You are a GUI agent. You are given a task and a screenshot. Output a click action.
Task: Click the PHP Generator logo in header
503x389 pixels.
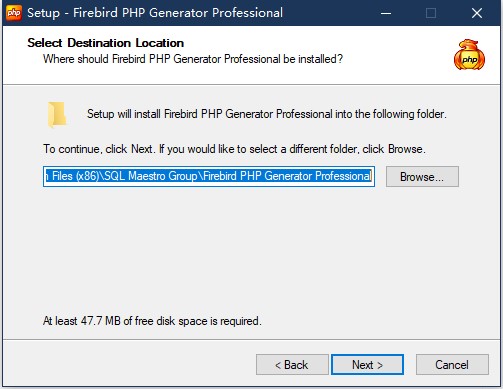[469, 55]
